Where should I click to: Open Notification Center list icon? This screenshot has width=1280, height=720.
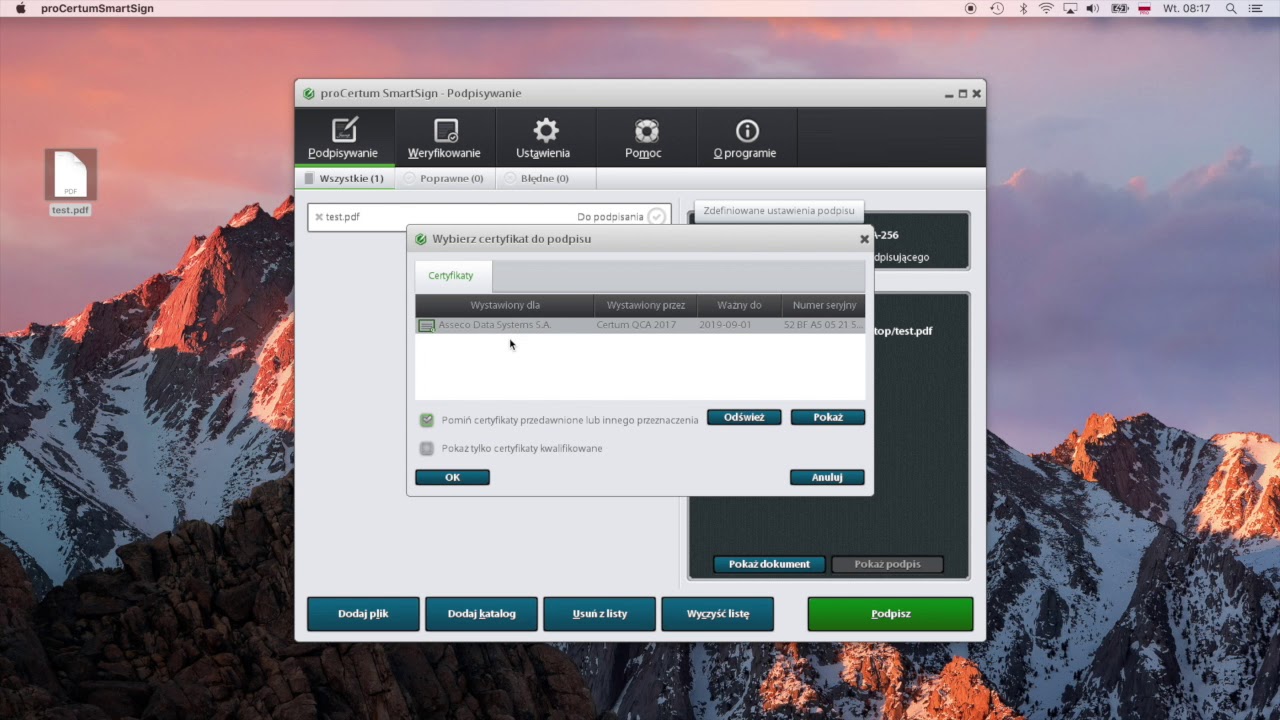tap(1256, 8)
